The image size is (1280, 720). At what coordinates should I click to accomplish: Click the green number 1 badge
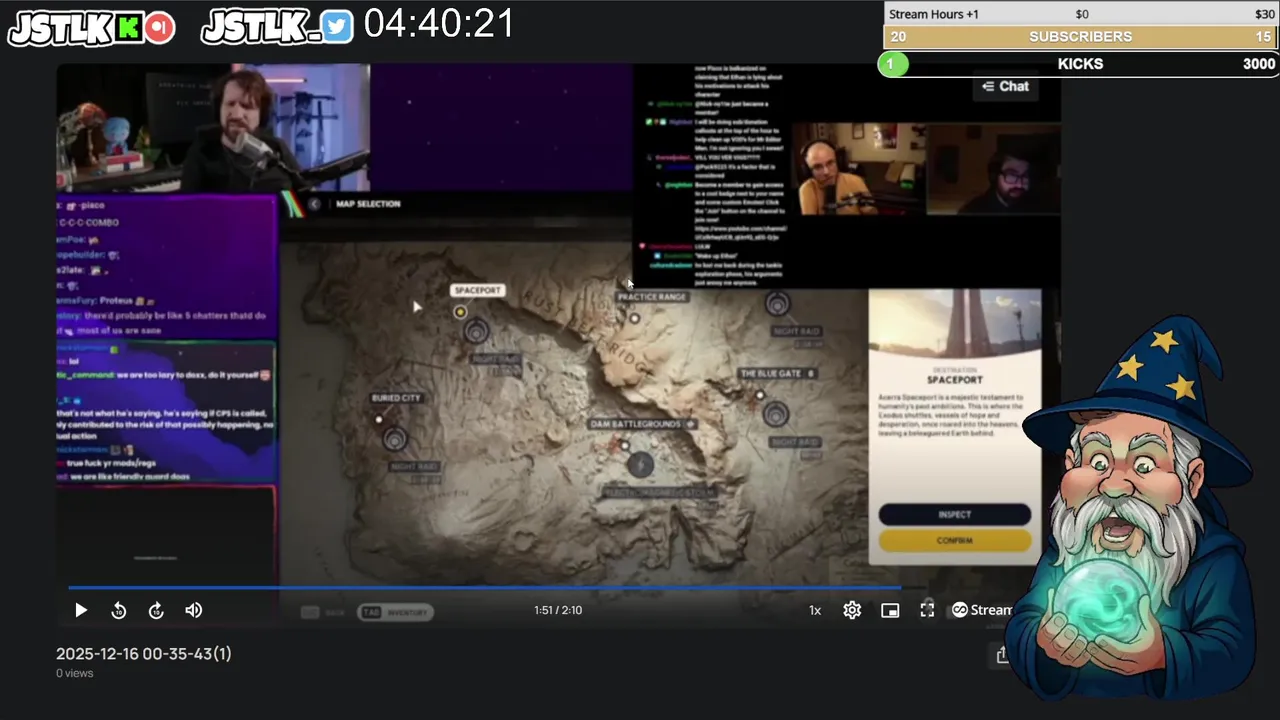click(891, 64)
